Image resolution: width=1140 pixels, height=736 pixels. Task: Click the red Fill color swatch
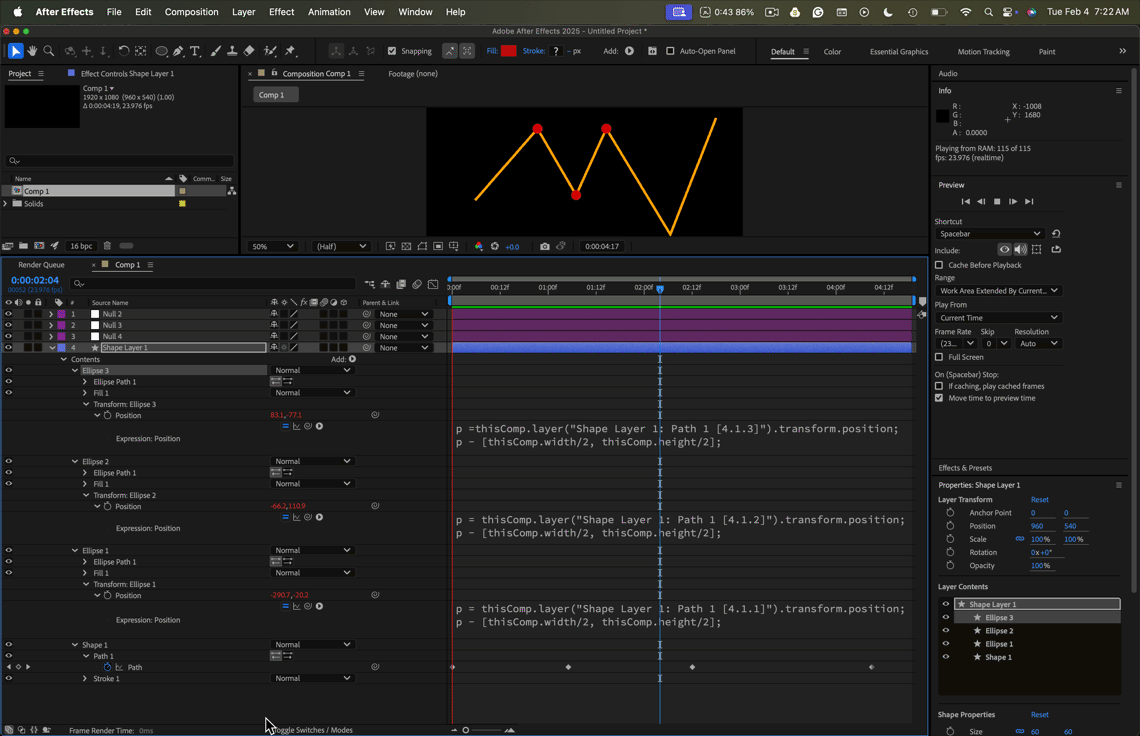click(x=509, y=51)
